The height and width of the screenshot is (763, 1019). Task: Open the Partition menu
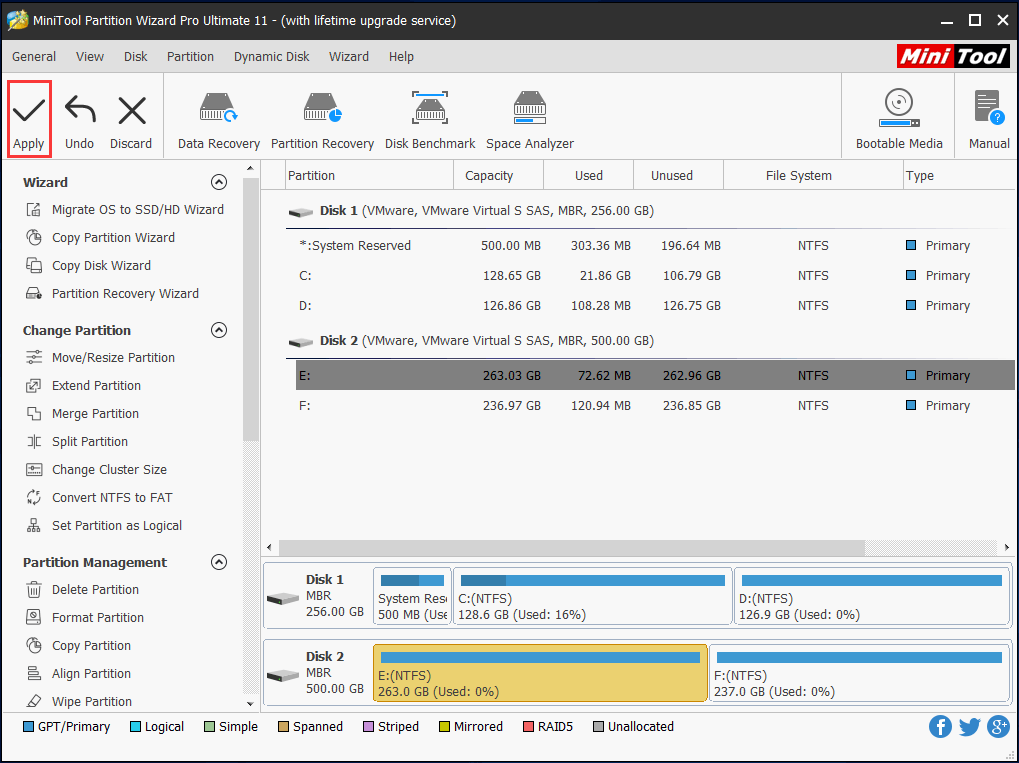pos(190,57)
